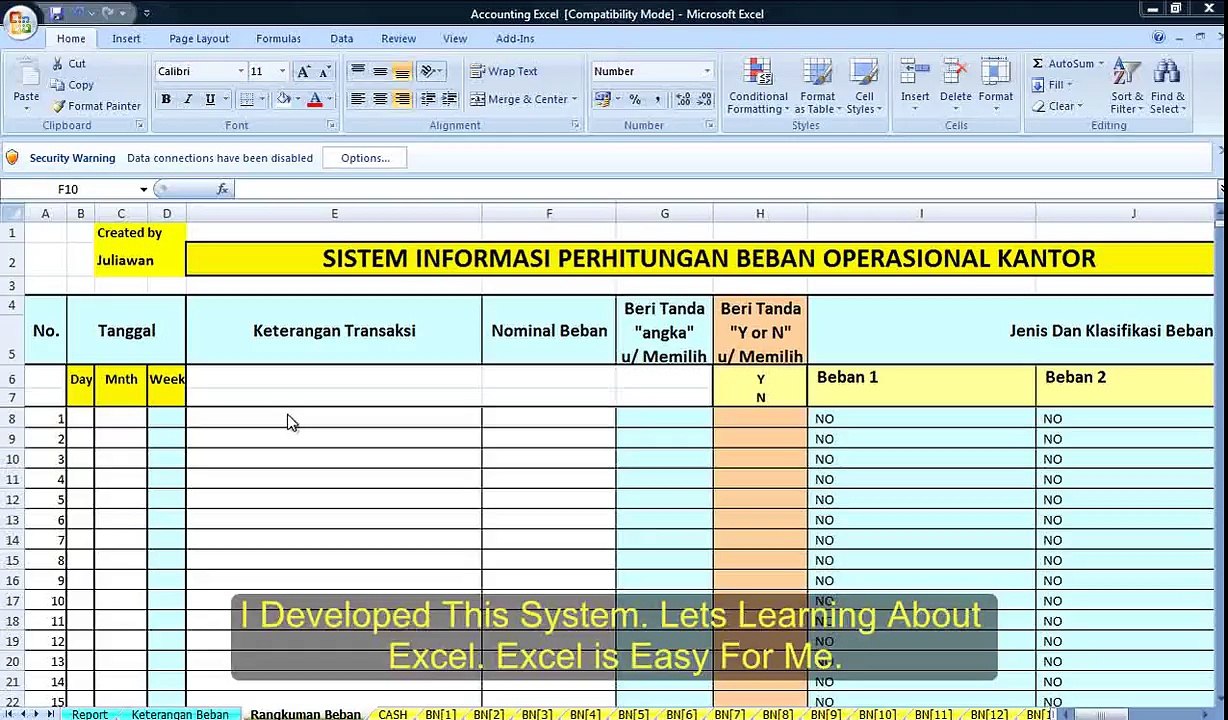The width and height of the screenshot is (1228, 720).
Task: Open the Number format dropdown
Action: coord(707,72)
